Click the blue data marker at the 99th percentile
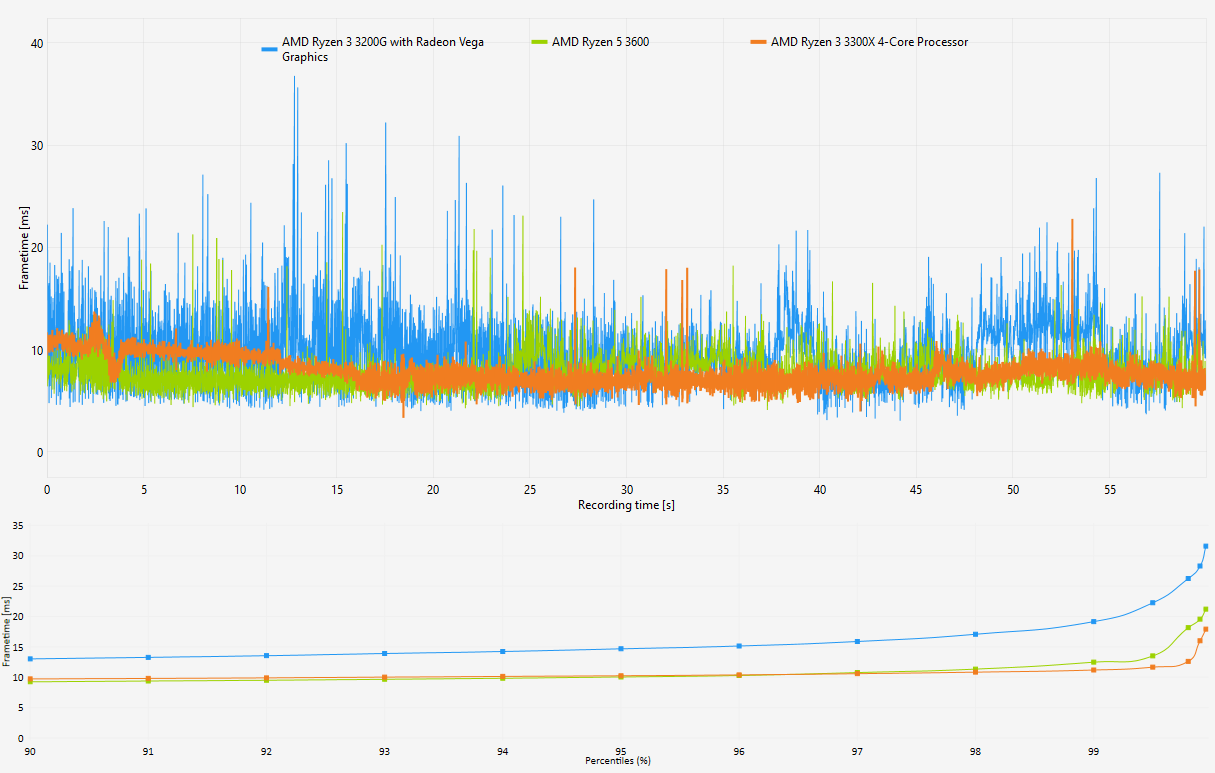Viewport: 1215px width, 773px height. pyautogui.click(x=1094, y=621)
